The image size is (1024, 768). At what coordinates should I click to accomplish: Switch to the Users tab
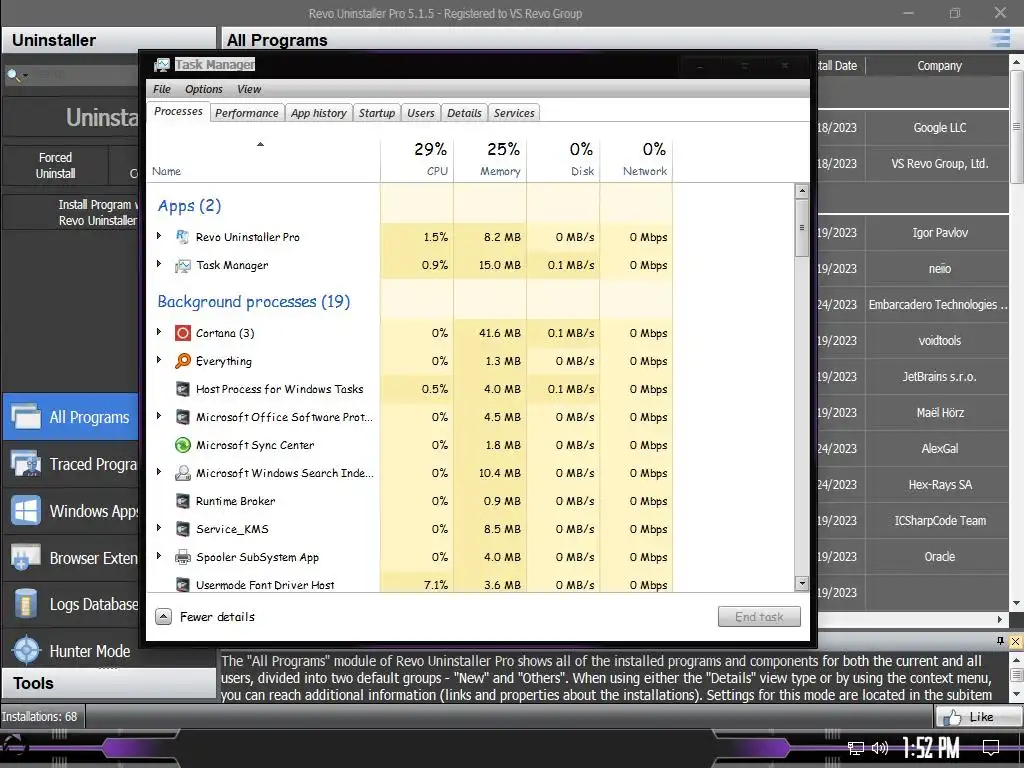point(421,113)
